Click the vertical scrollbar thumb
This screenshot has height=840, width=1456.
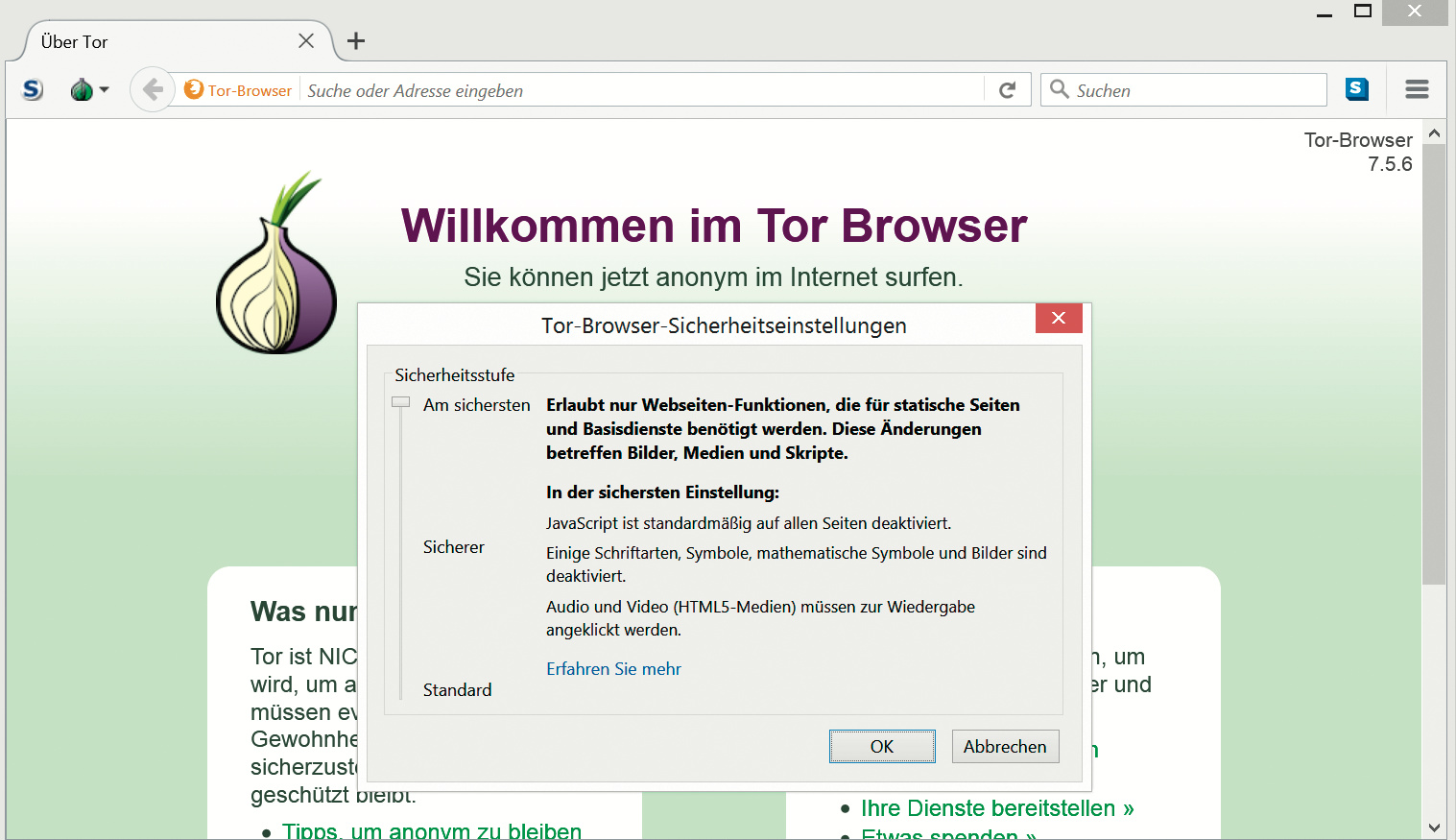point(1434,364)
